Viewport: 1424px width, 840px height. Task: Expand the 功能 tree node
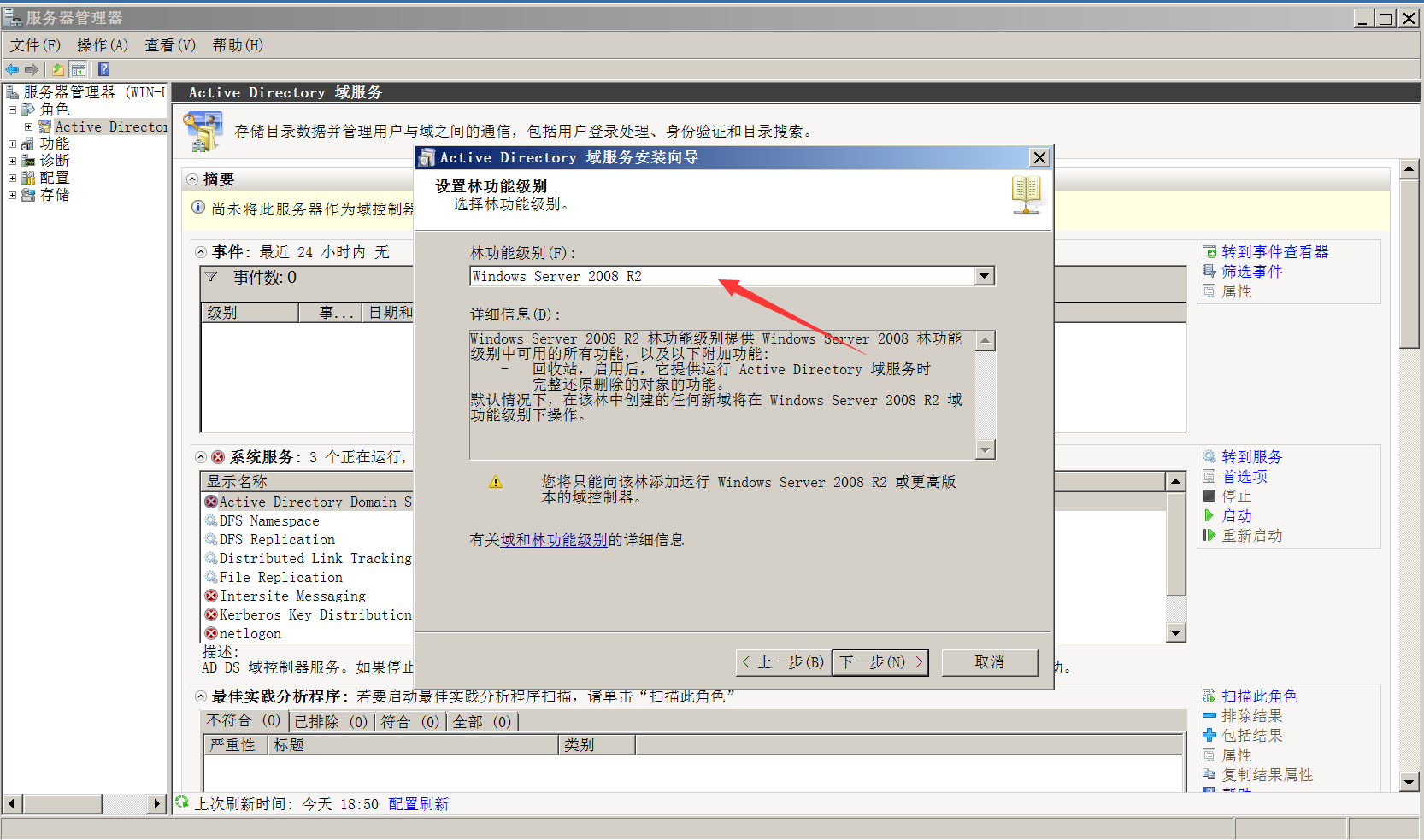pyautogui.click(x=12, y=144)
